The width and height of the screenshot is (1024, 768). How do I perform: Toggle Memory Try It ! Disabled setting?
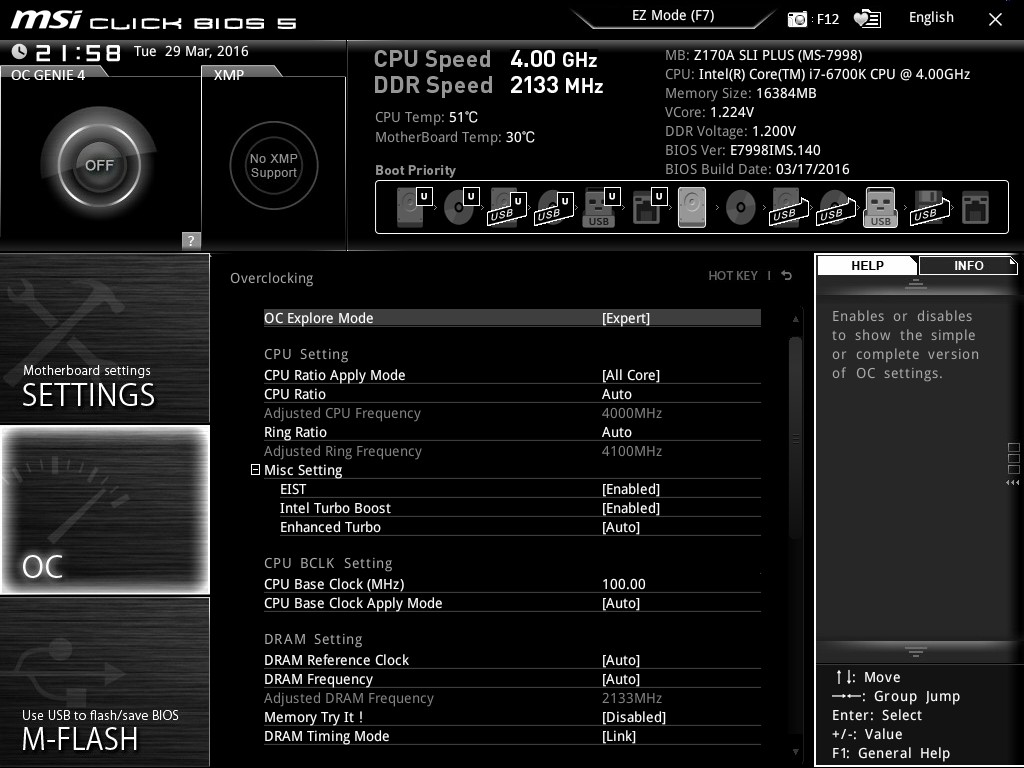point(512,717)
